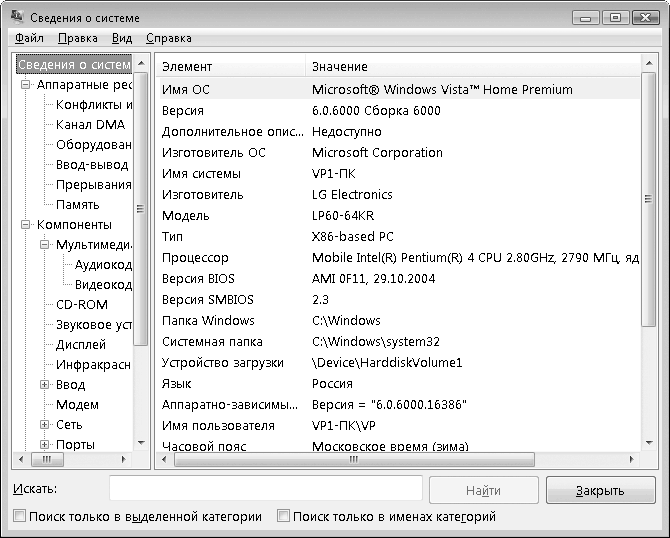Open the Вид menu

(x=122, y=38)
